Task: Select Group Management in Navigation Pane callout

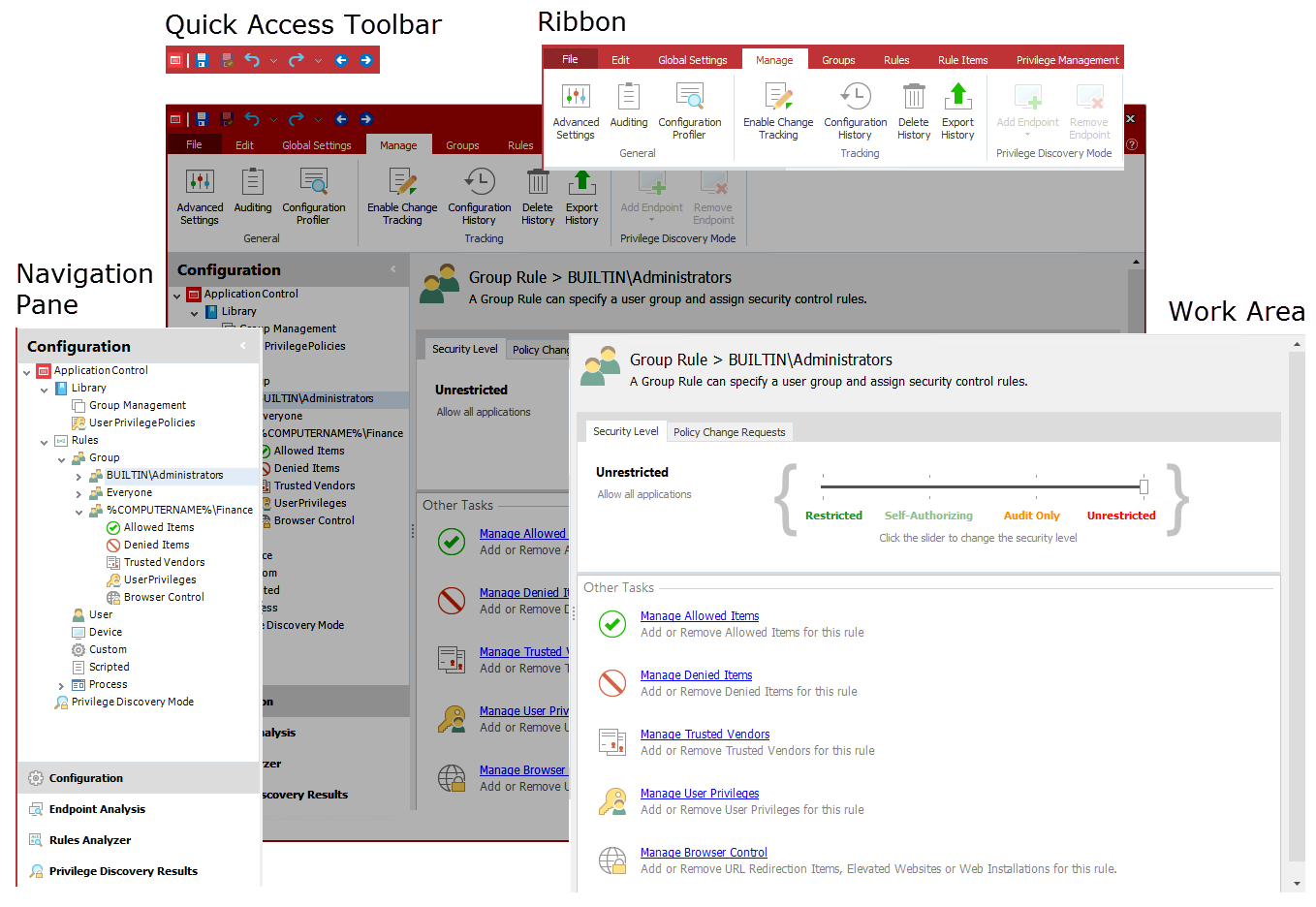Action: pos(138,405)
